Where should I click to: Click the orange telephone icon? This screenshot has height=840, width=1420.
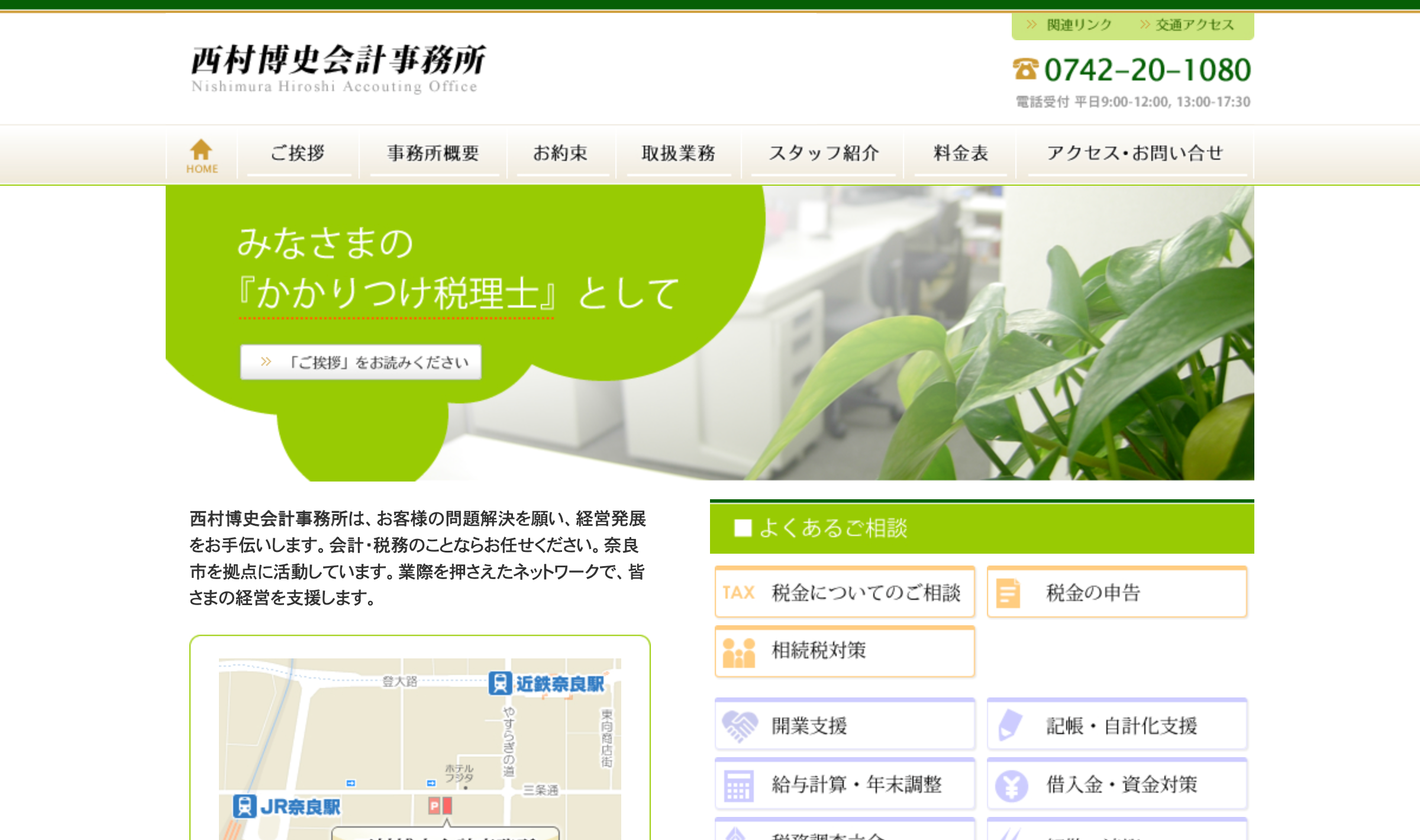(1025, 69)
